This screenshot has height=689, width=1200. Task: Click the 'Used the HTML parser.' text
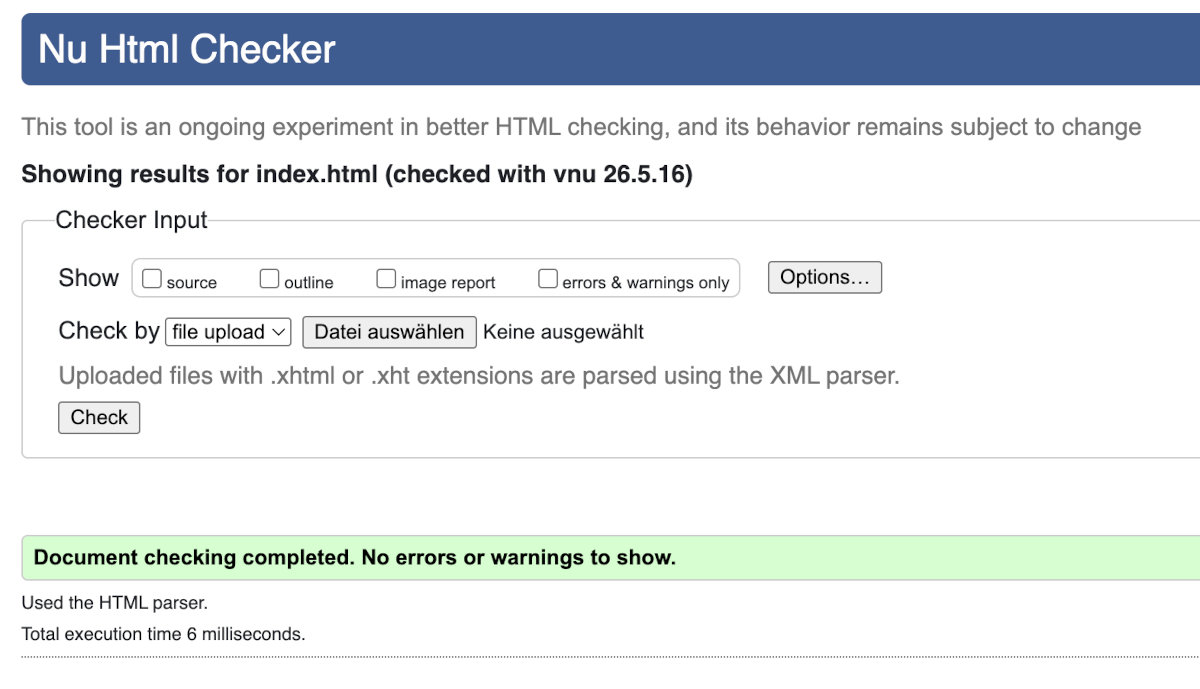point(115,603)
